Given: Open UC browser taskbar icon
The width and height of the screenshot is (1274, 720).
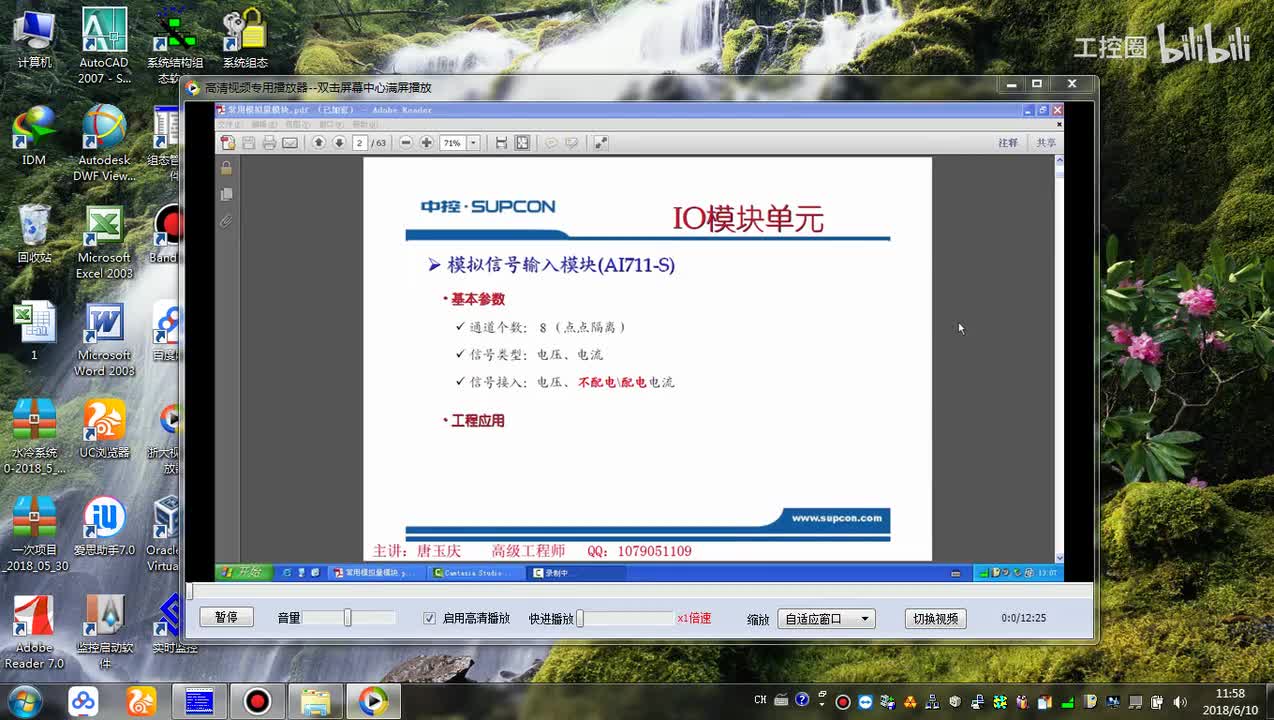Looking at the screenshot, I should click(x=141, y=701).
